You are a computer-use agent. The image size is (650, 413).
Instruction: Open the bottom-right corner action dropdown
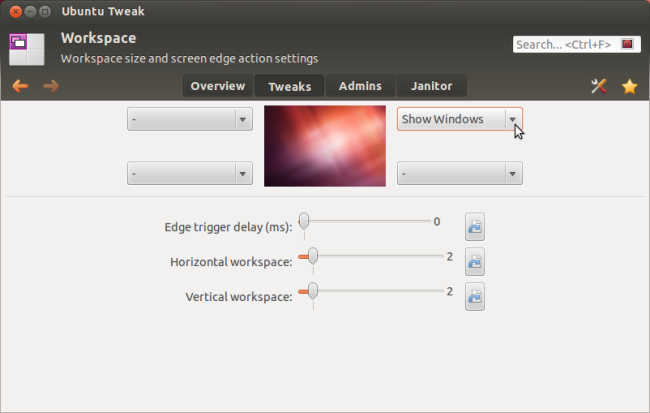click(460, 173)
